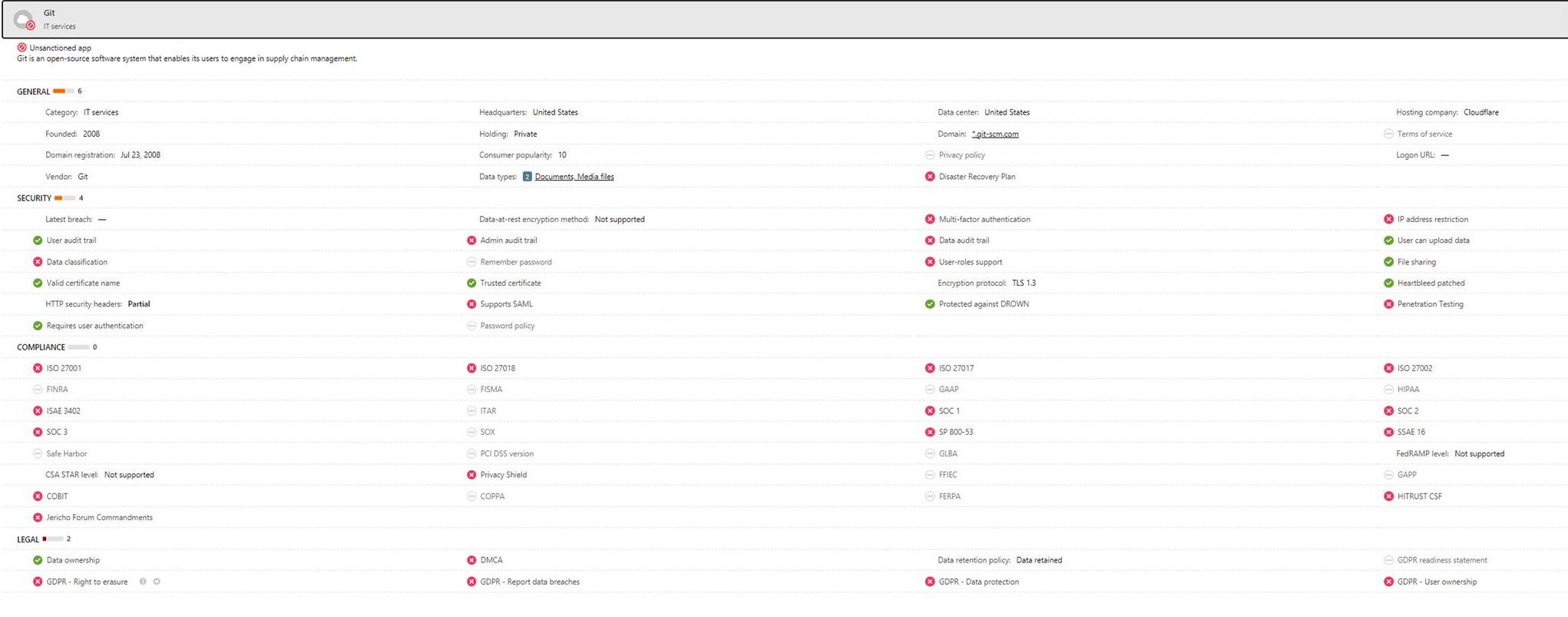Click the green check beside File sharing
Image resolution: width=1568 pixels, height=617 pixels.
tap(1388, 262)
